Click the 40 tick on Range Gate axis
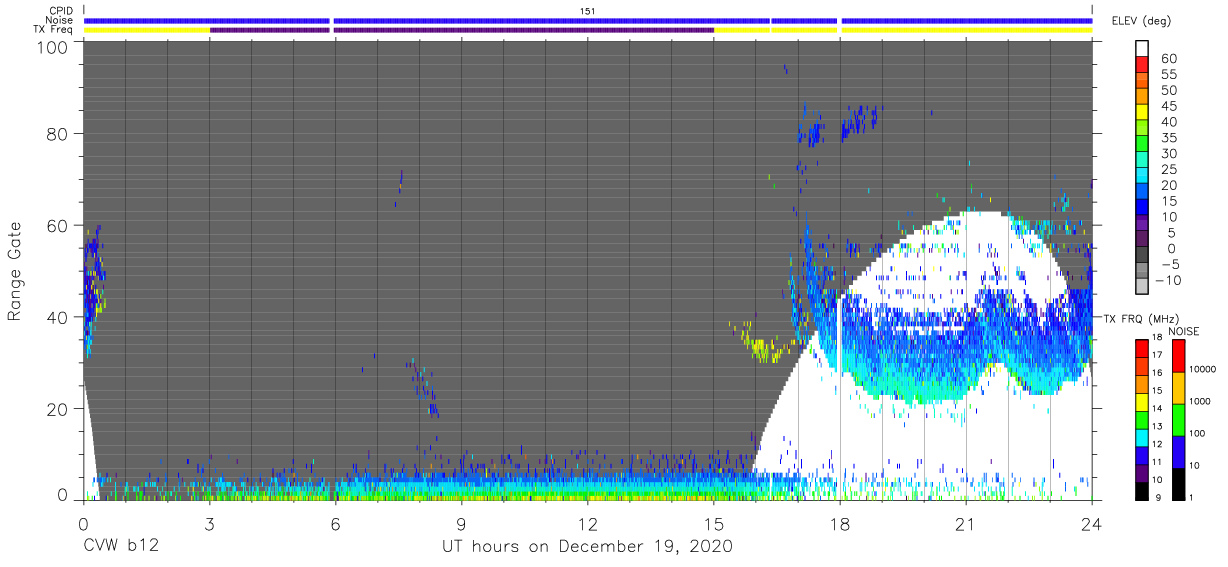The height and width of the screenshot is (567, 1228). (58, 317)
